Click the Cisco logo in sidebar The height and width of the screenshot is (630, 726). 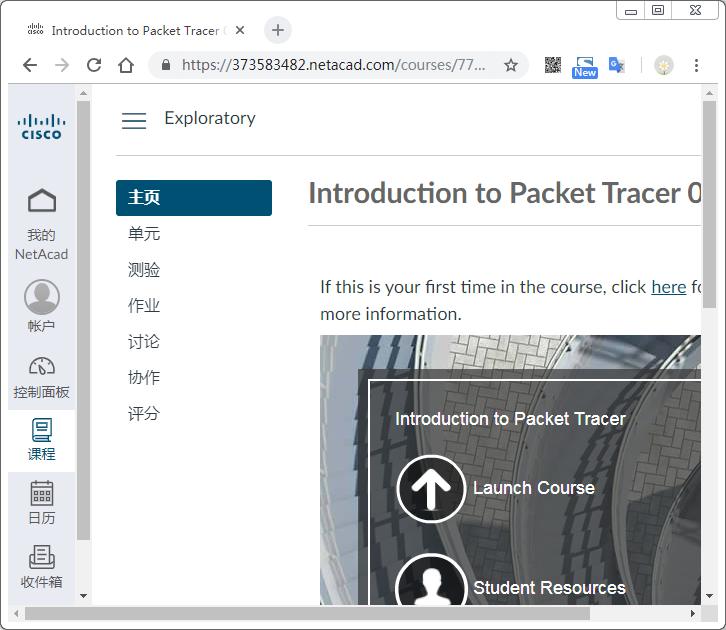41,126
